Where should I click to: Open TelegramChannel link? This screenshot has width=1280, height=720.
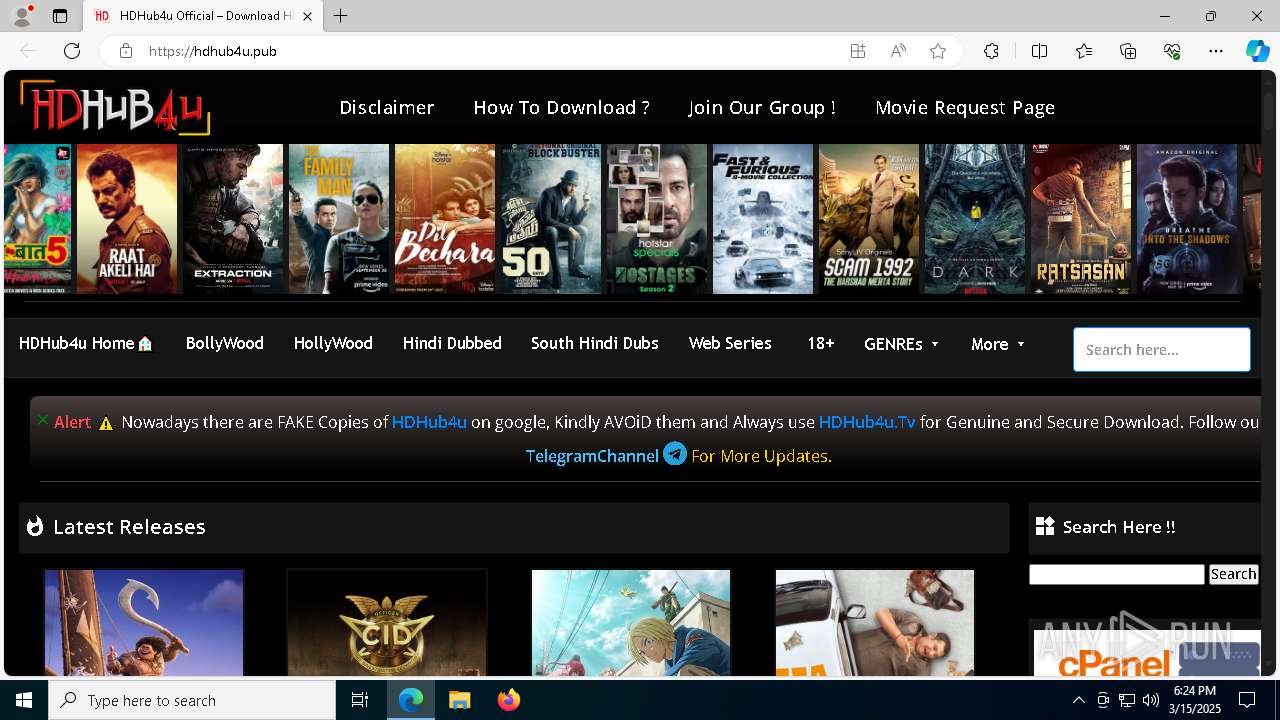(x=592, y=456)
